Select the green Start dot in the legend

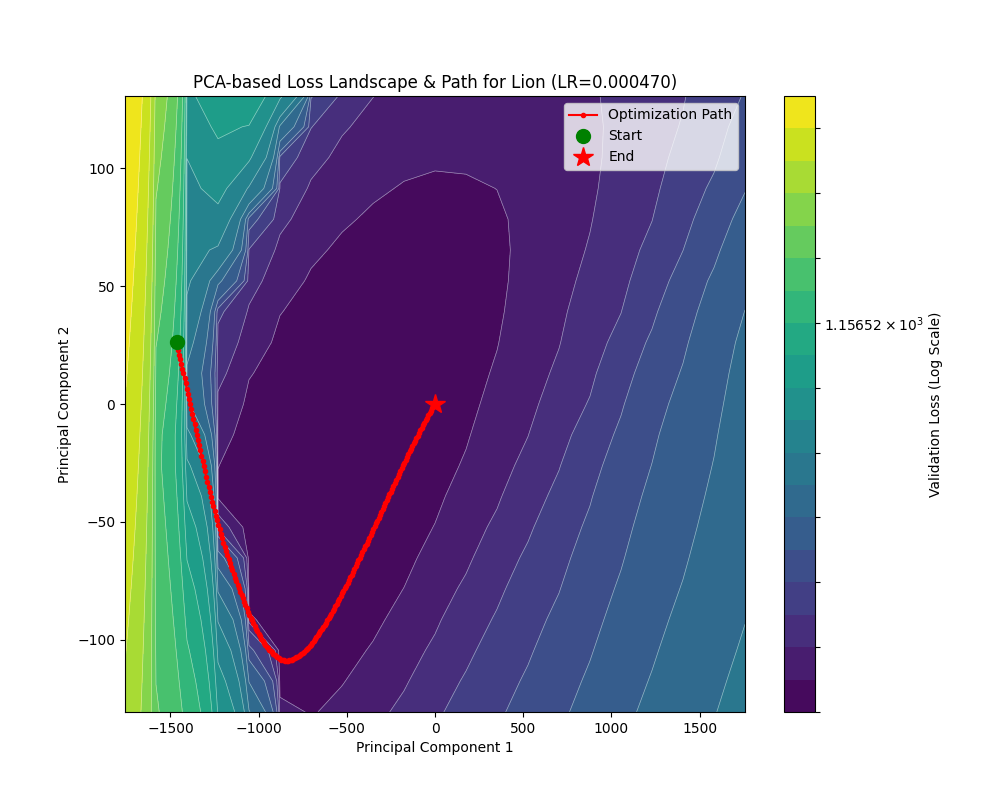tap(583, 136)
